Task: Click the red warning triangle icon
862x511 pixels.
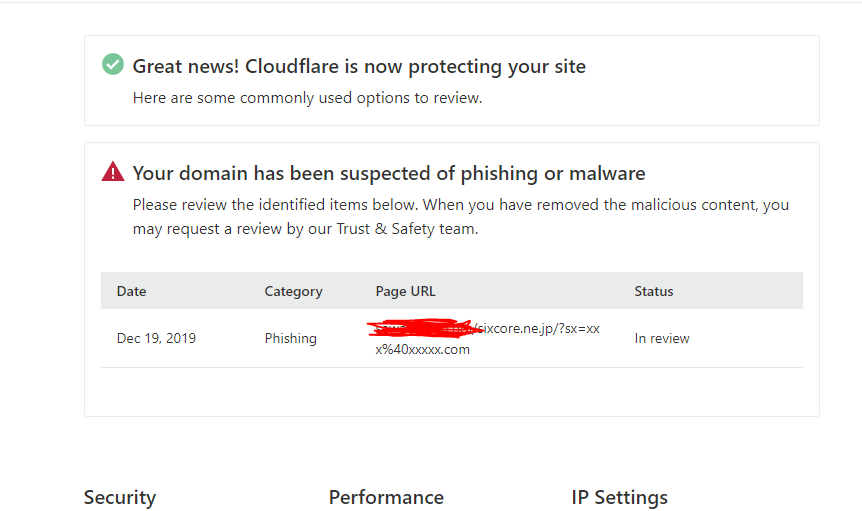Action: point(113,171)
